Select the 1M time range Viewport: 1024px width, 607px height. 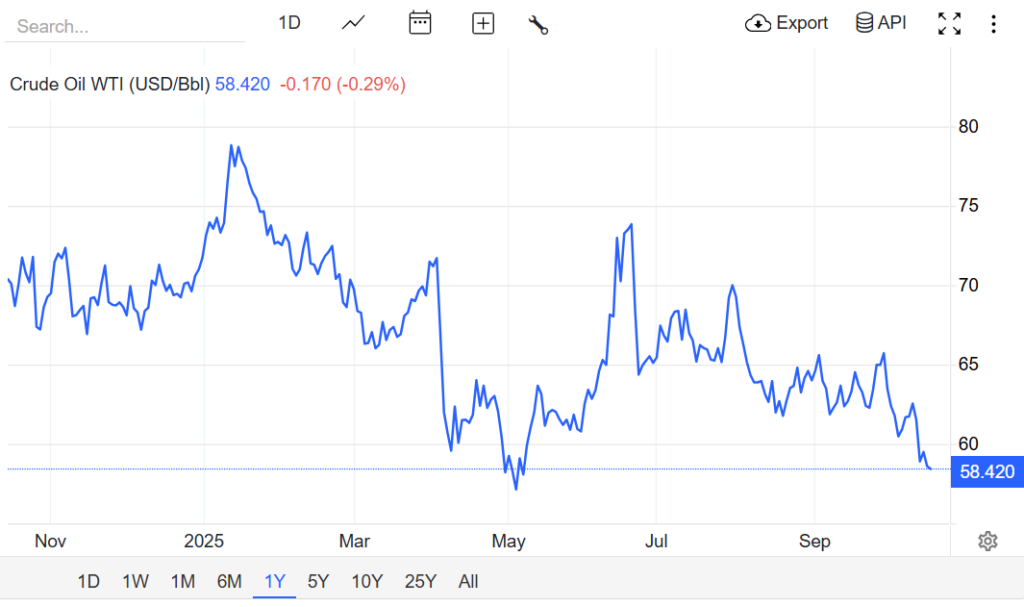(x=182, y=581)
